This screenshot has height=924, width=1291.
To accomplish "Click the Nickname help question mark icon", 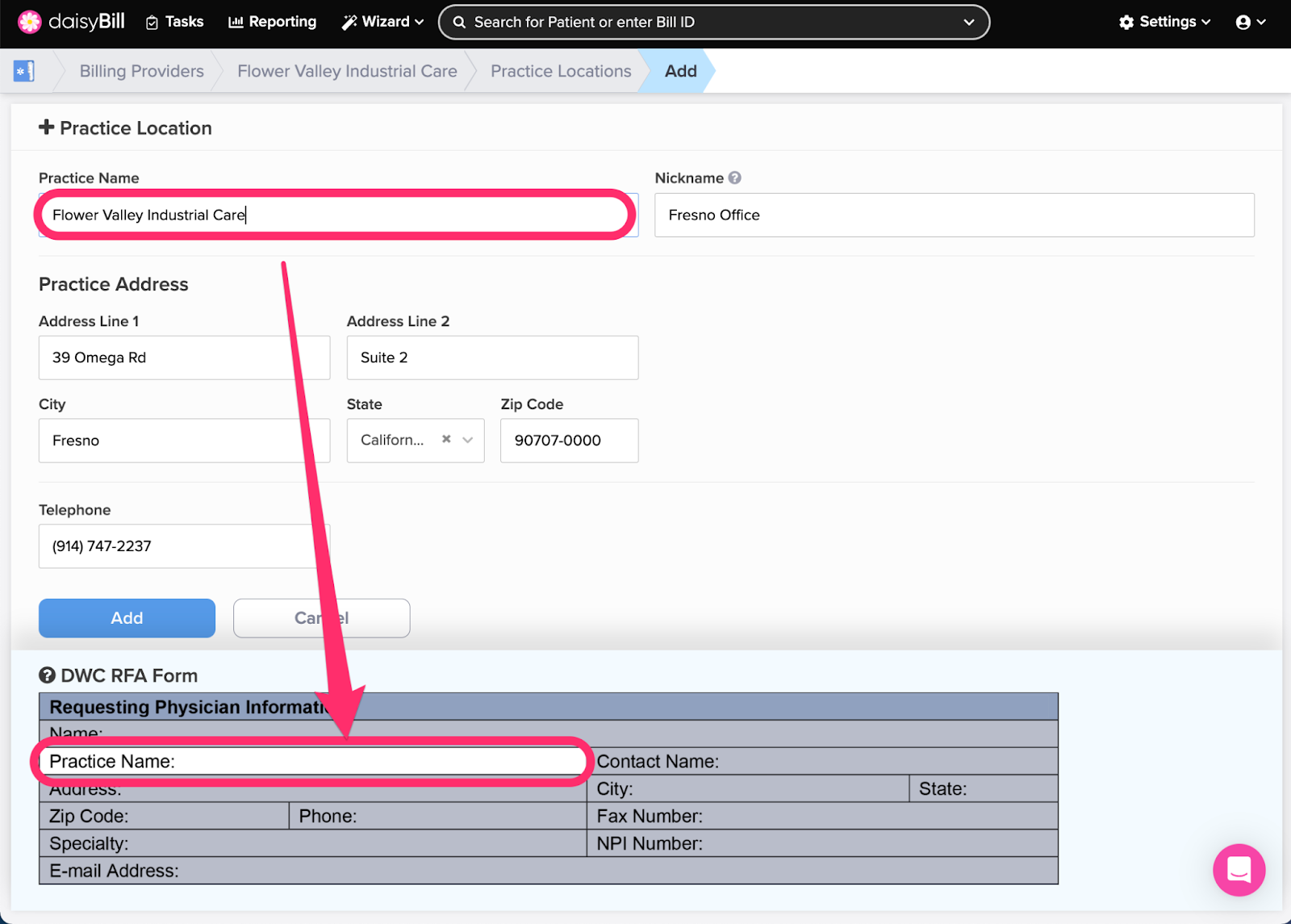I will [734, 178].
